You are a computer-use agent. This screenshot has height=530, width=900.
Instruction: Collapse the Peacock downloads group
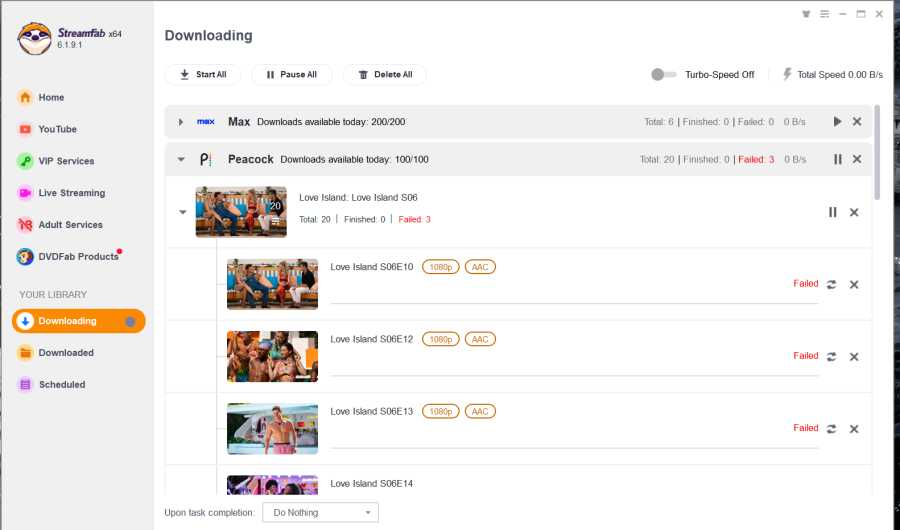click(181, 160)
